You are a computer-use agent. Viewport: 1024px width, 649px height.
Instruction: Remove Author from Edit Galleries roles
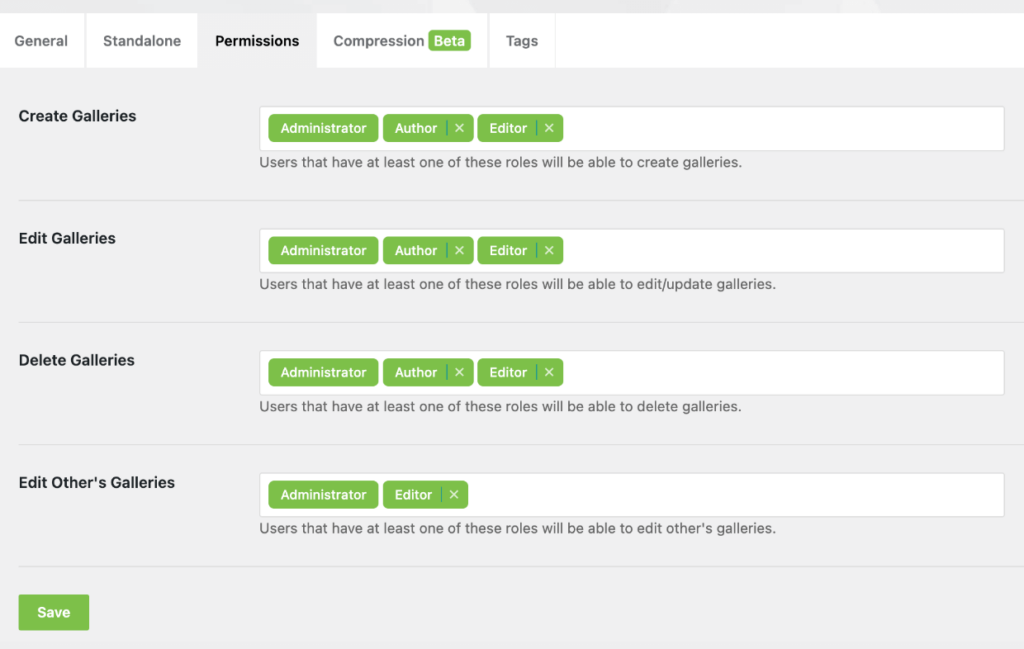(460, 250)
